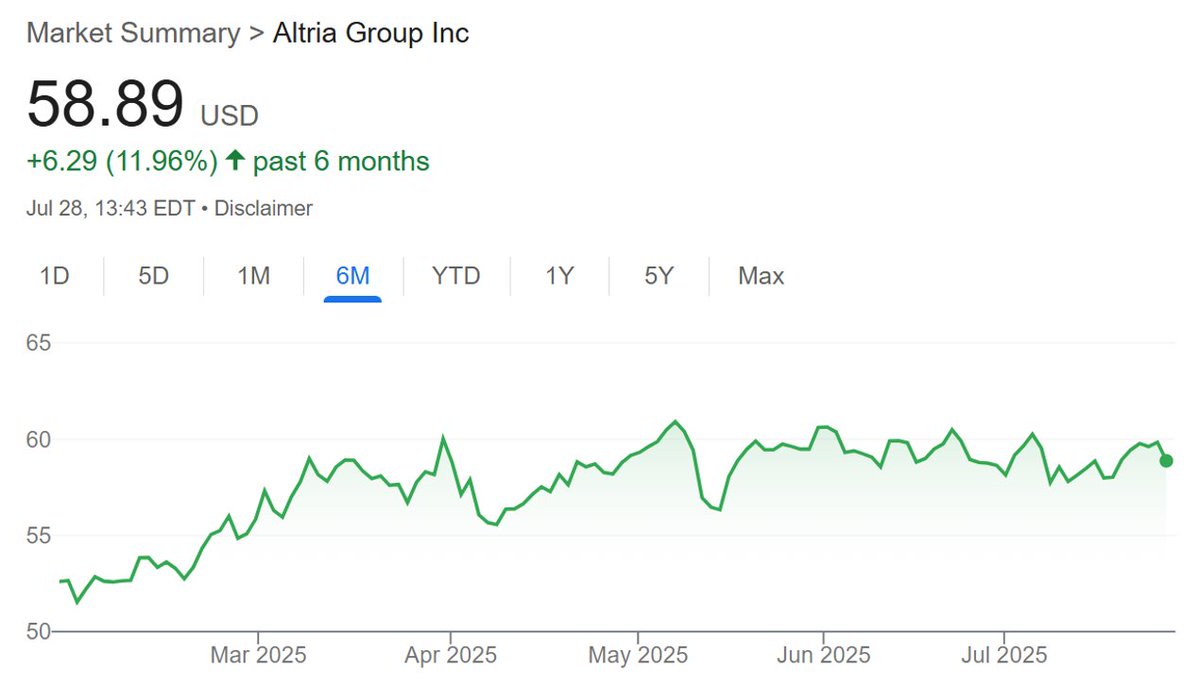The height and width of the screenshot is (688, 1199).
Task: Switch to the 5D range tab
Action: coord(154,276)
